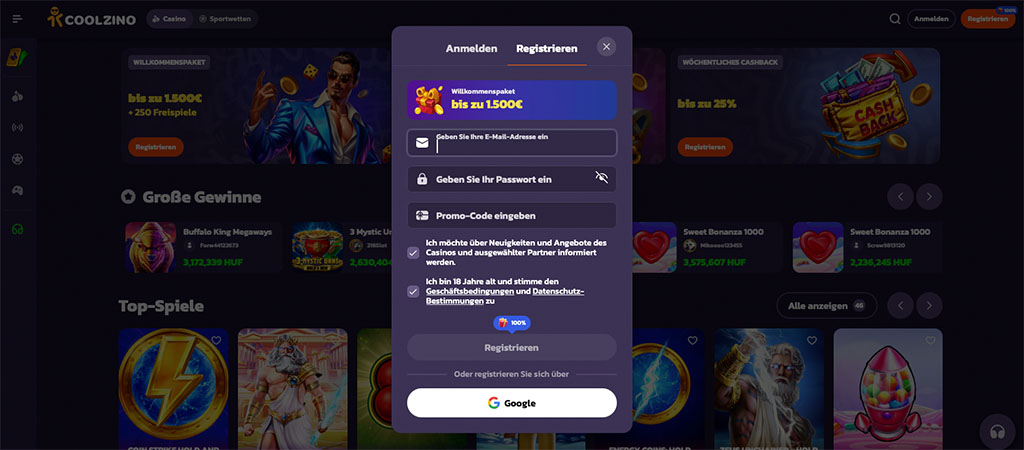Favorite the Zeus game with heart icon

pyautogui.click(x=812, y=340)
